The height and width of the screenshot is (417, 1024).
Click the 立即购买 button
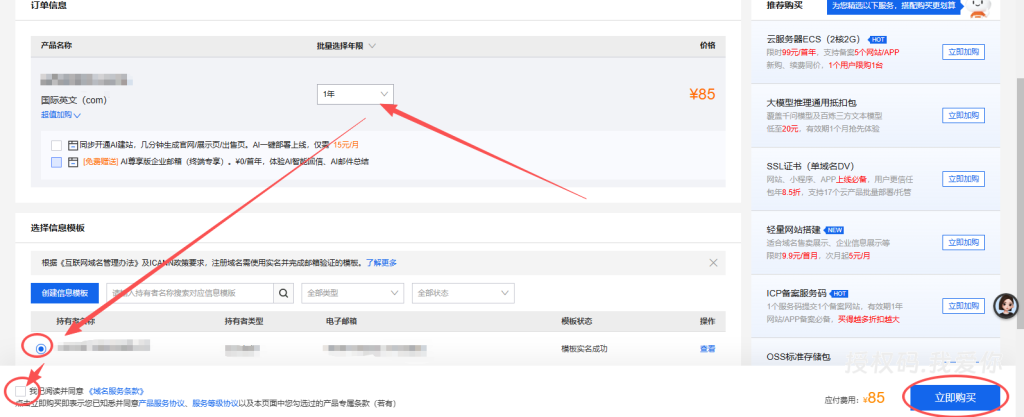(x=955, y=397)
